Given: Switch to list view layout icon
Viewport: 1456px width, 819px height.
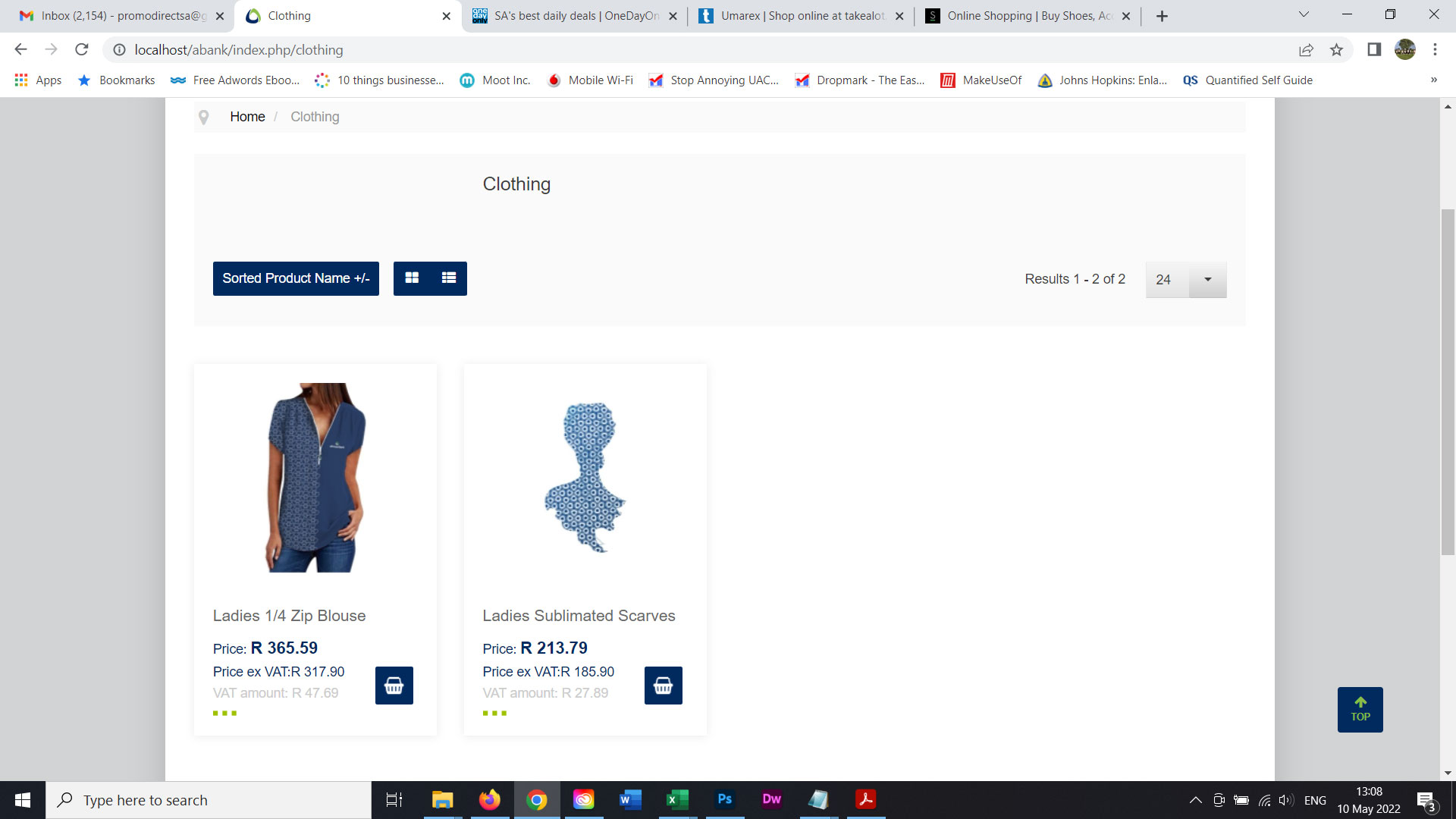Looking at the screenshot, I should 449,278.
